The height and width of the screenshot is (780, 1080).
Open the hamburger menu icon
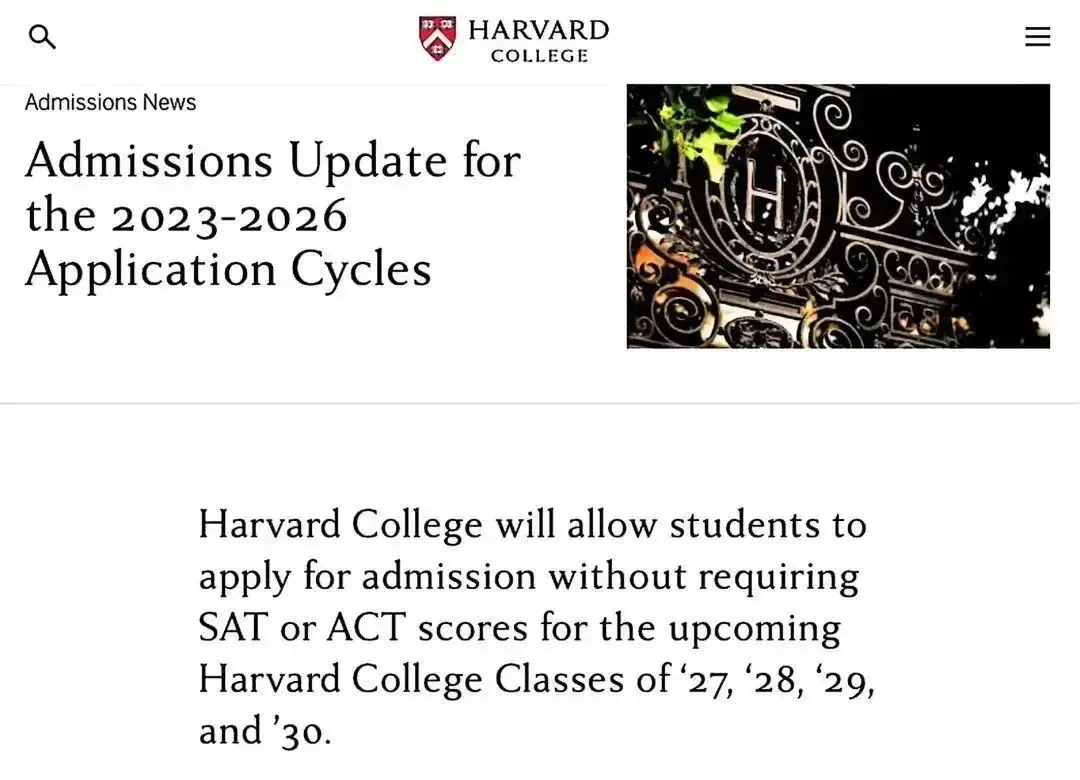pos(1037,37)
